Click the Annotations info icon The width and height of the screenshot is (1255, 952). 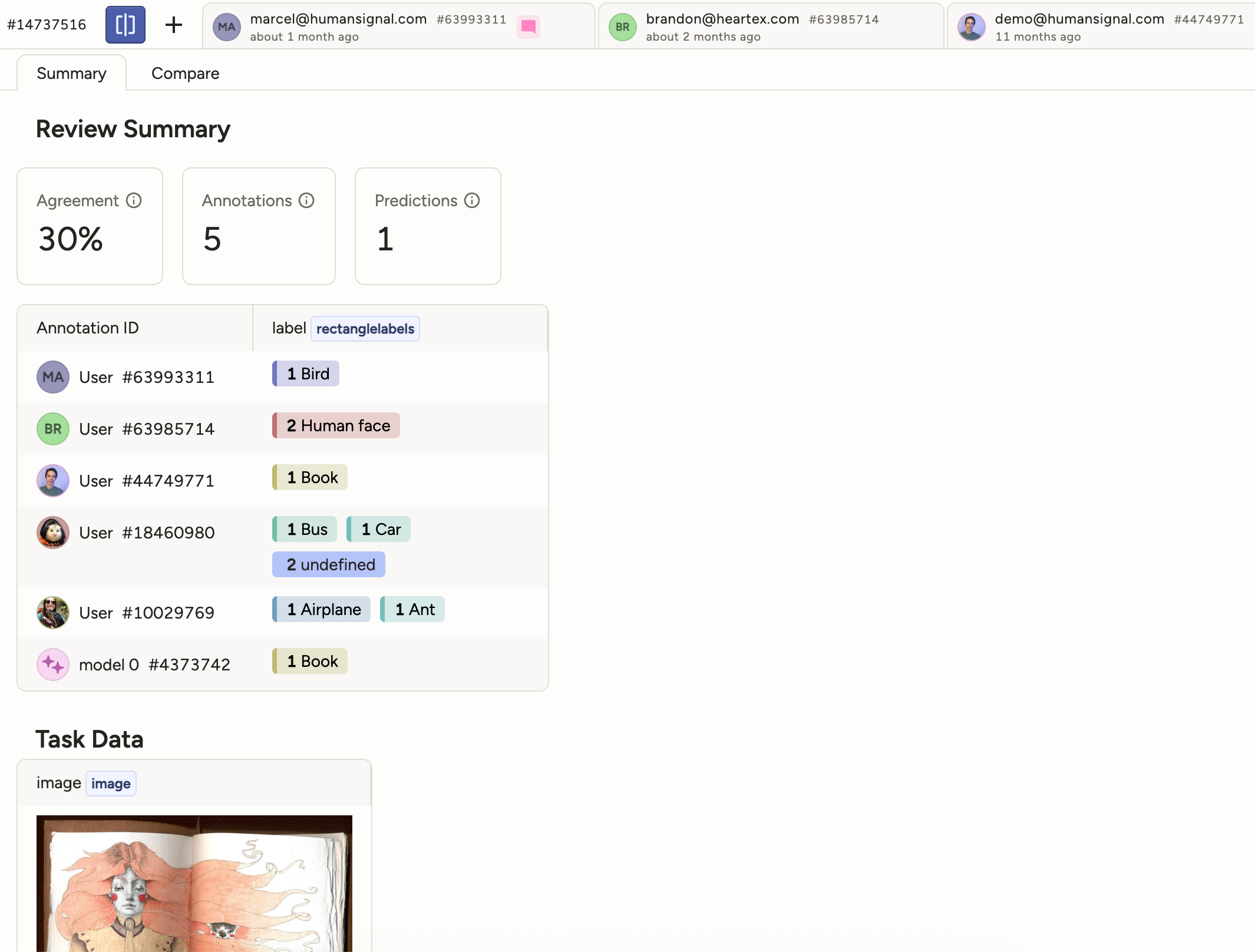(x=307, y=200)
